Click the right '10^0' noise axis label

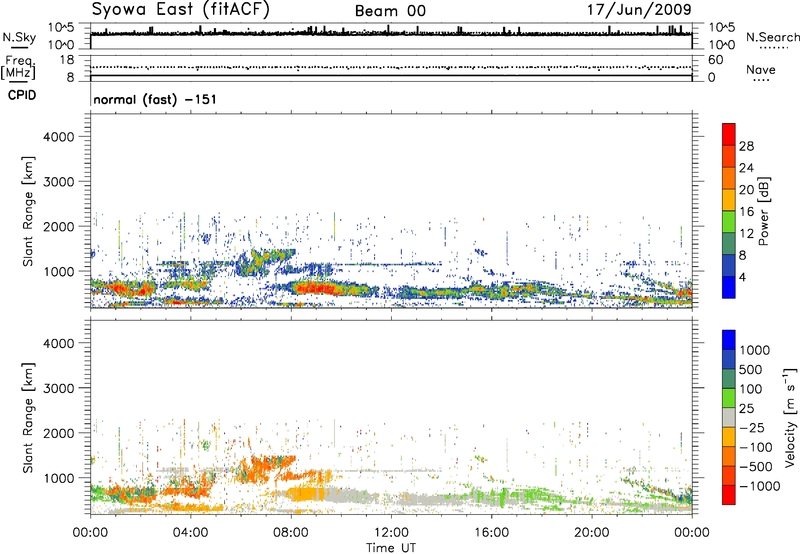click(722, 45)
